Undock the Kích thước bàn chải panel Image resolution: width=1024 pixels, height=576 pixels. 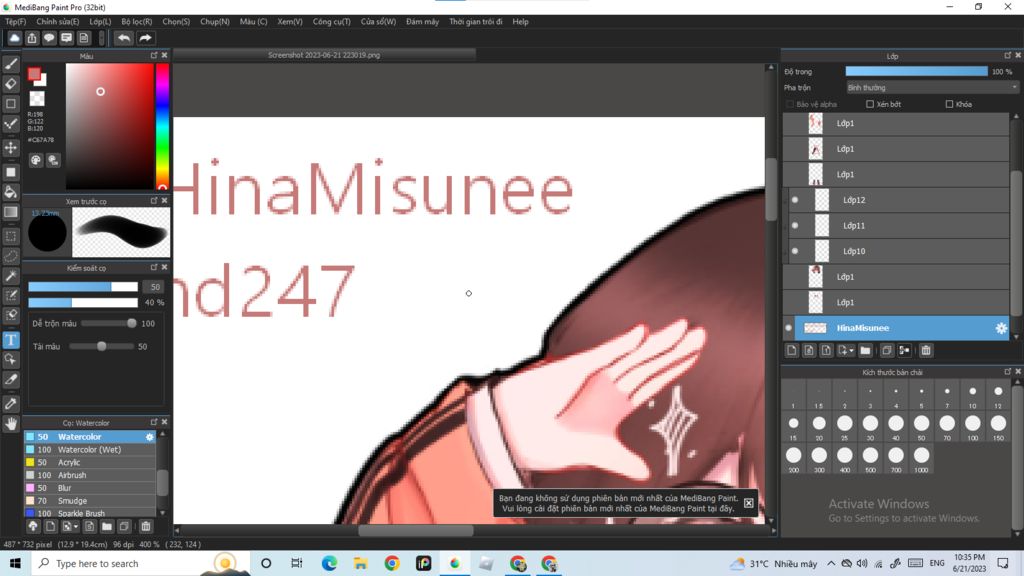coord(1008,371)
